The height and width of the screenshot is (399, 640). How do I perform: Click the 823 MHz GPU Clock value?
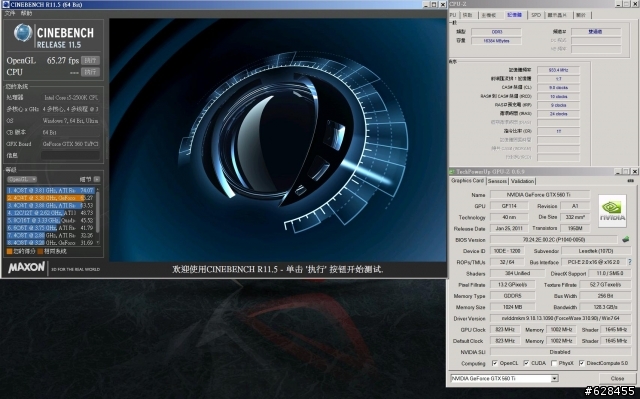tap(505, 329)
